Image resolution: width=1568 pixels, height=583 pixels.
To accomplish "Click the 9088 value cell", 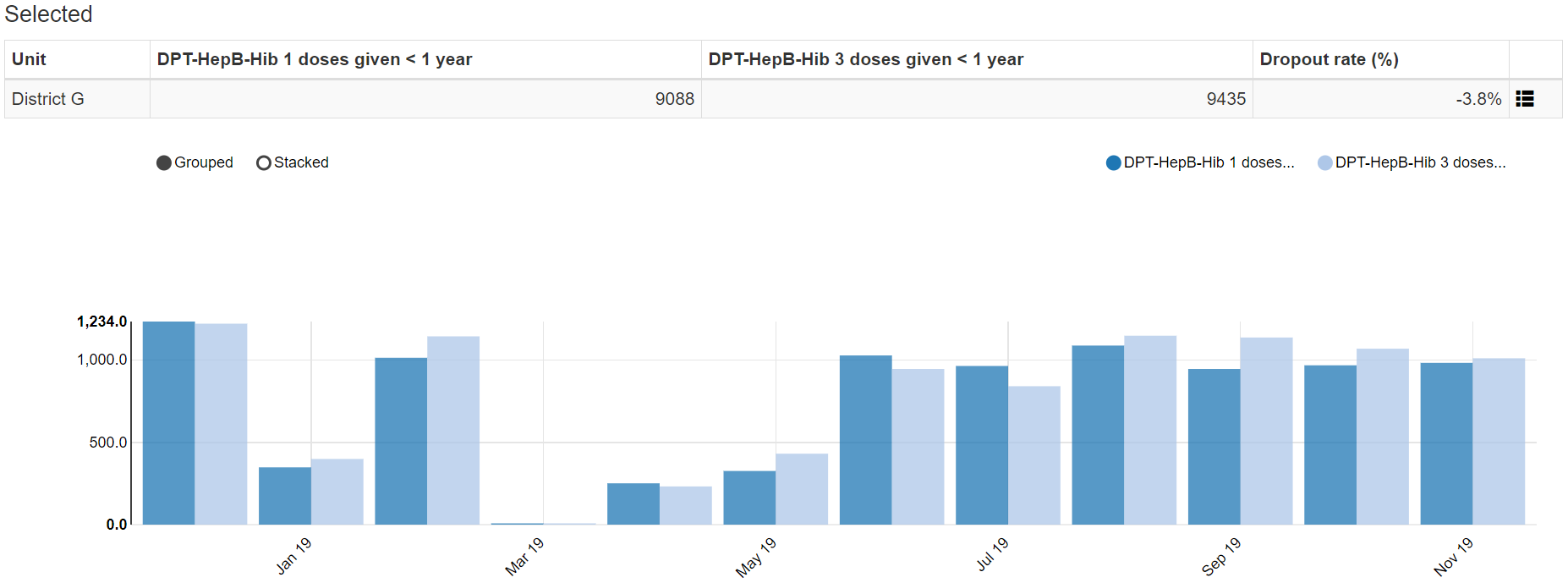I will 425,99.
